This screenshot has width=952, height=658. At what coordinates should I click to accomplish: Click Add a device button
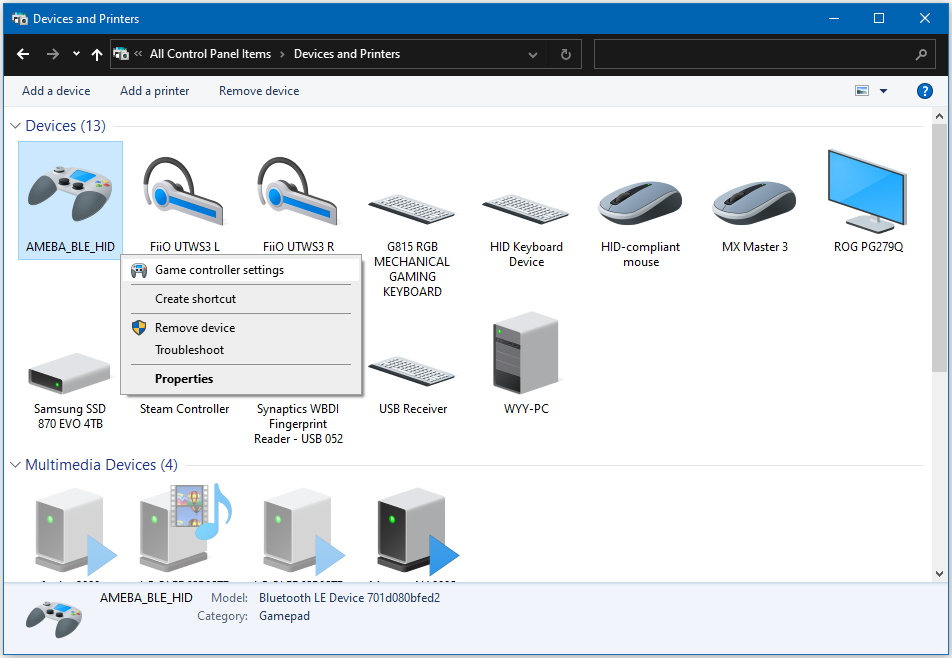56,91
